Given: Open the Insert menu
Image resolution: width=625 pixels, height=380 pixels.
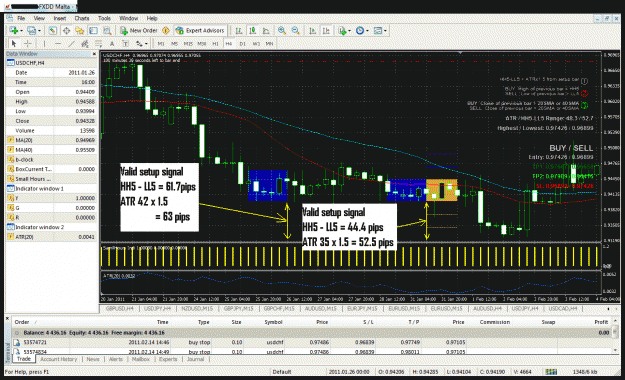Looking at the screenshot, I should click(60, 18).
